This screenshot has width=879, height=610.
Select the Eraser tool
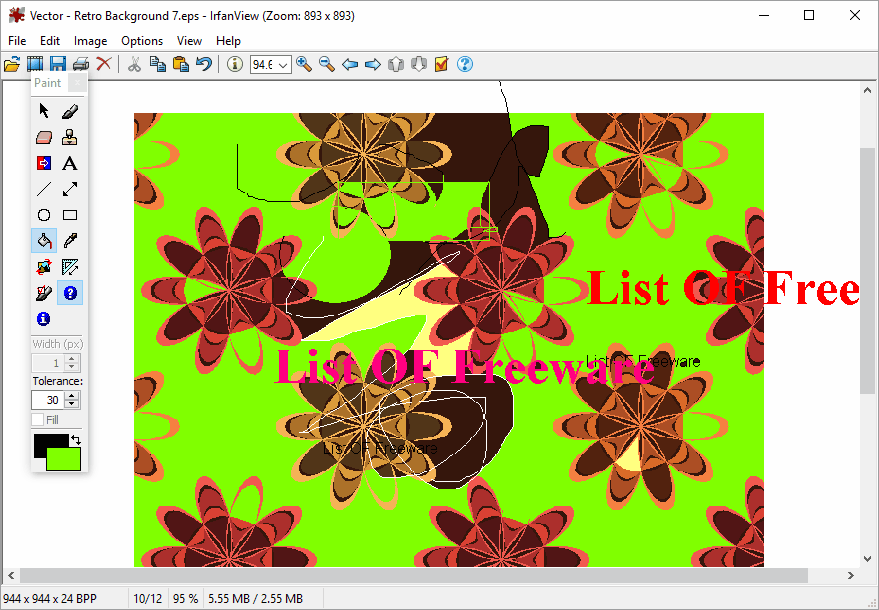click(x=44, y=137)
